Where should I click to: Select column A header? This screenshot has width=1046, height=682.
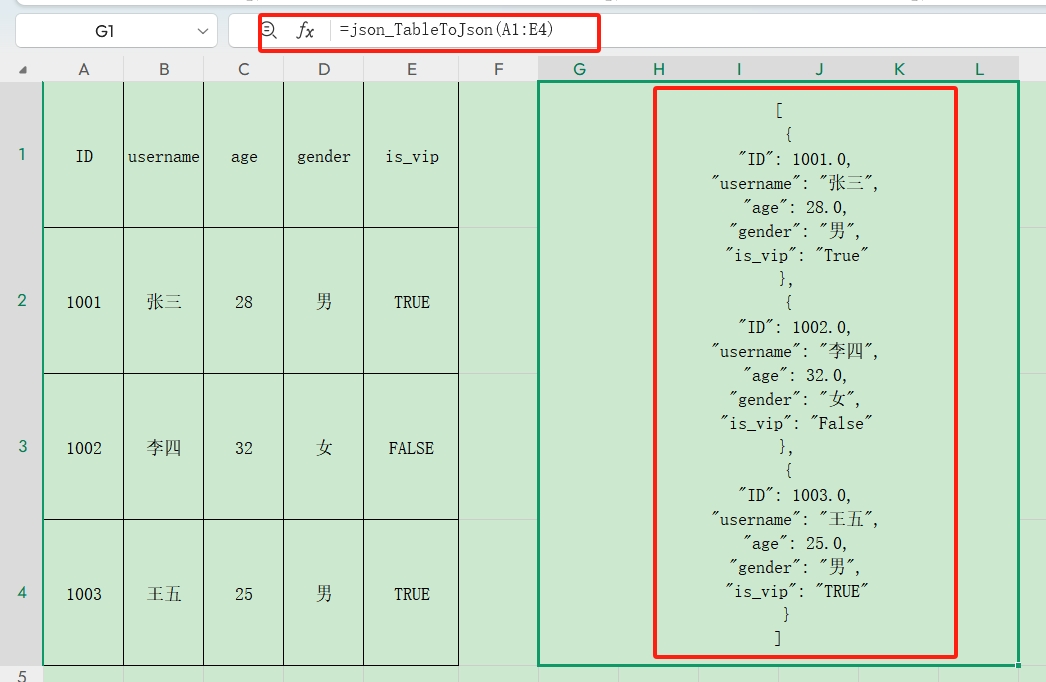pos(83,69)
